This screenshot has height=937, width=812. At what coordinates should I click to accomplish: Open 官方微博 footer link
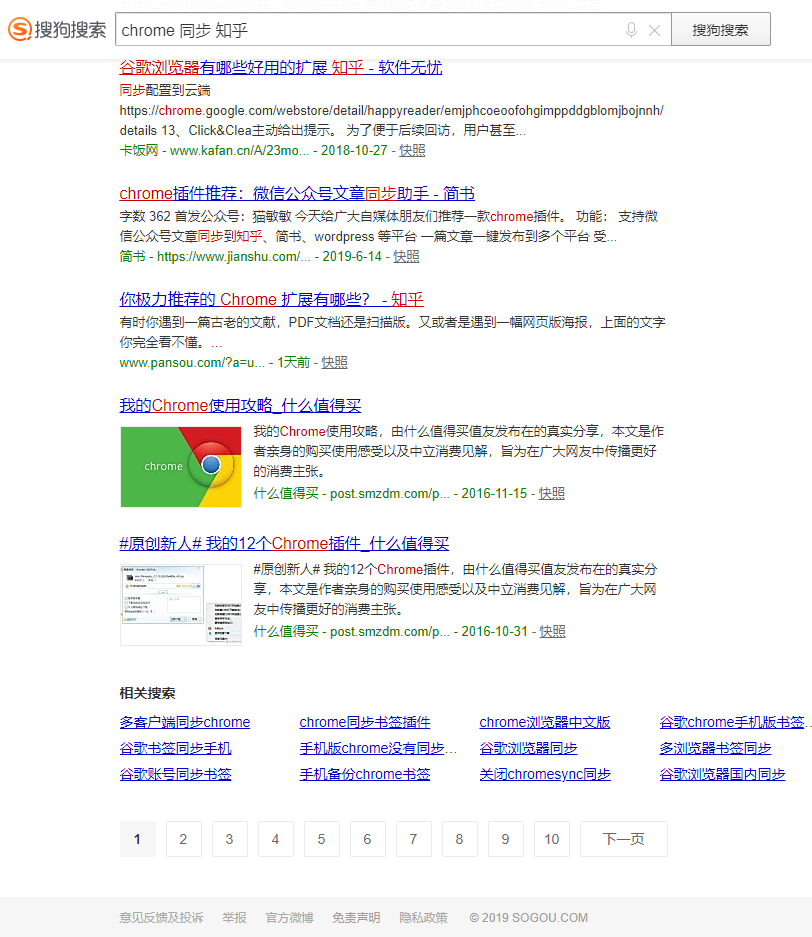pos(290,917)
